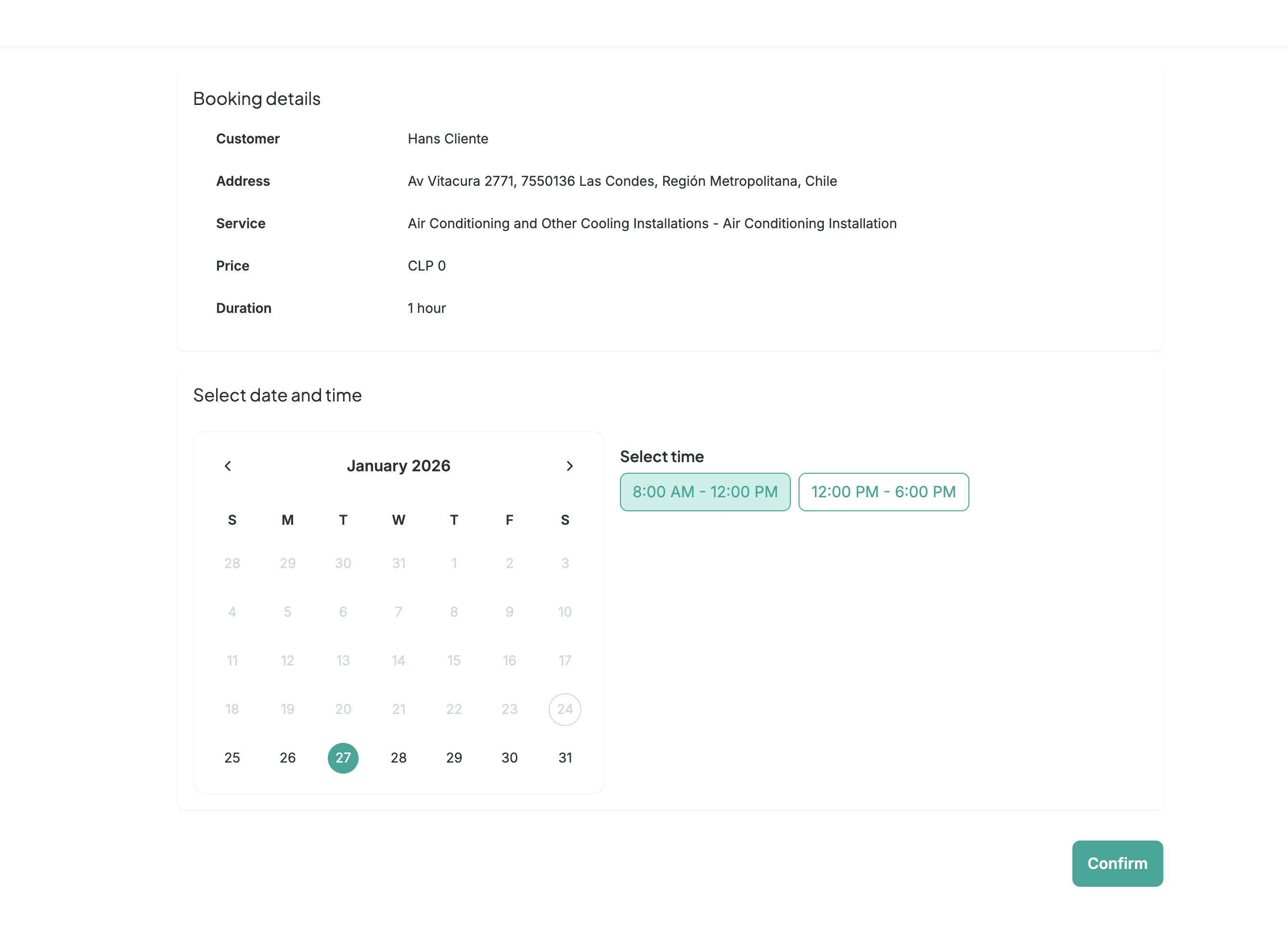The width and height of the screenshot is (1288, 933).
Task: Select January 24 on the calendar
Action: click(x=565, y=709)
